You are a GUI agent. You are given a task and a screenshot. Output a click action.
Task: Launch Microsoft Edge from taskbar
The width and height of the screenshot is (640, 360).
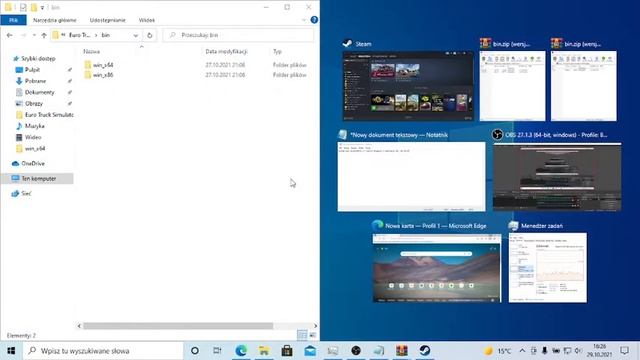coord(241,351)
